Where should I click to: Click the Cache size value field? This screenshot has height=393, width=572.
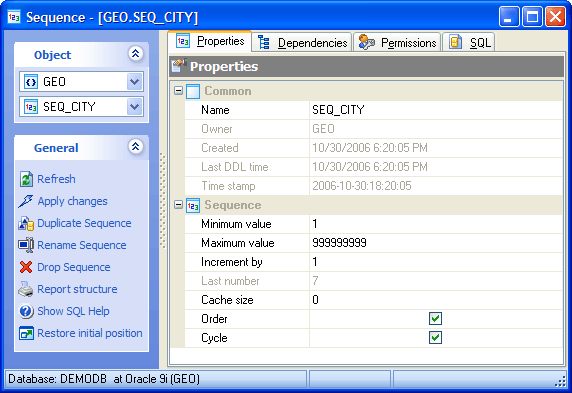(436, 300)
